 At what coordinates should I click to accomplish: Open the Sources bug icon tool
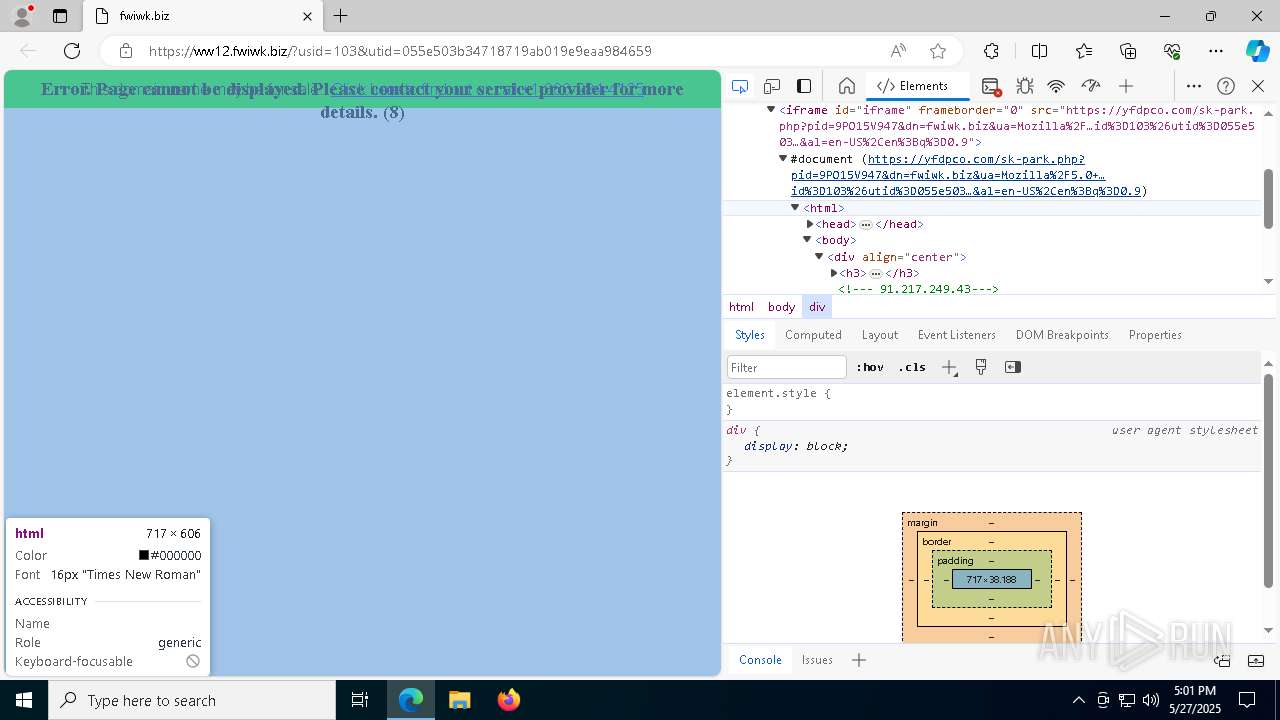coord(1024,86)
